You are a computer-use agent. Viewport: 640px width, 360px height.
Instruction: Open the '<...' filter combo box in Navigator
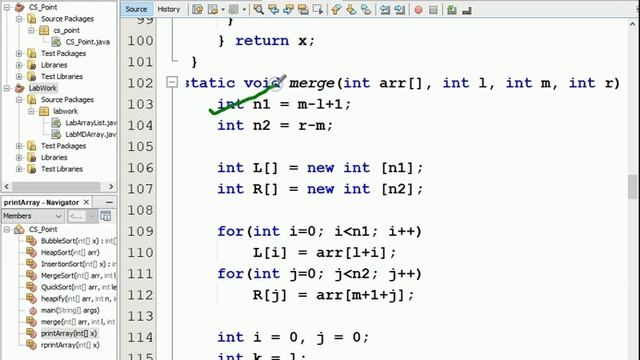(x=82, y=216)
